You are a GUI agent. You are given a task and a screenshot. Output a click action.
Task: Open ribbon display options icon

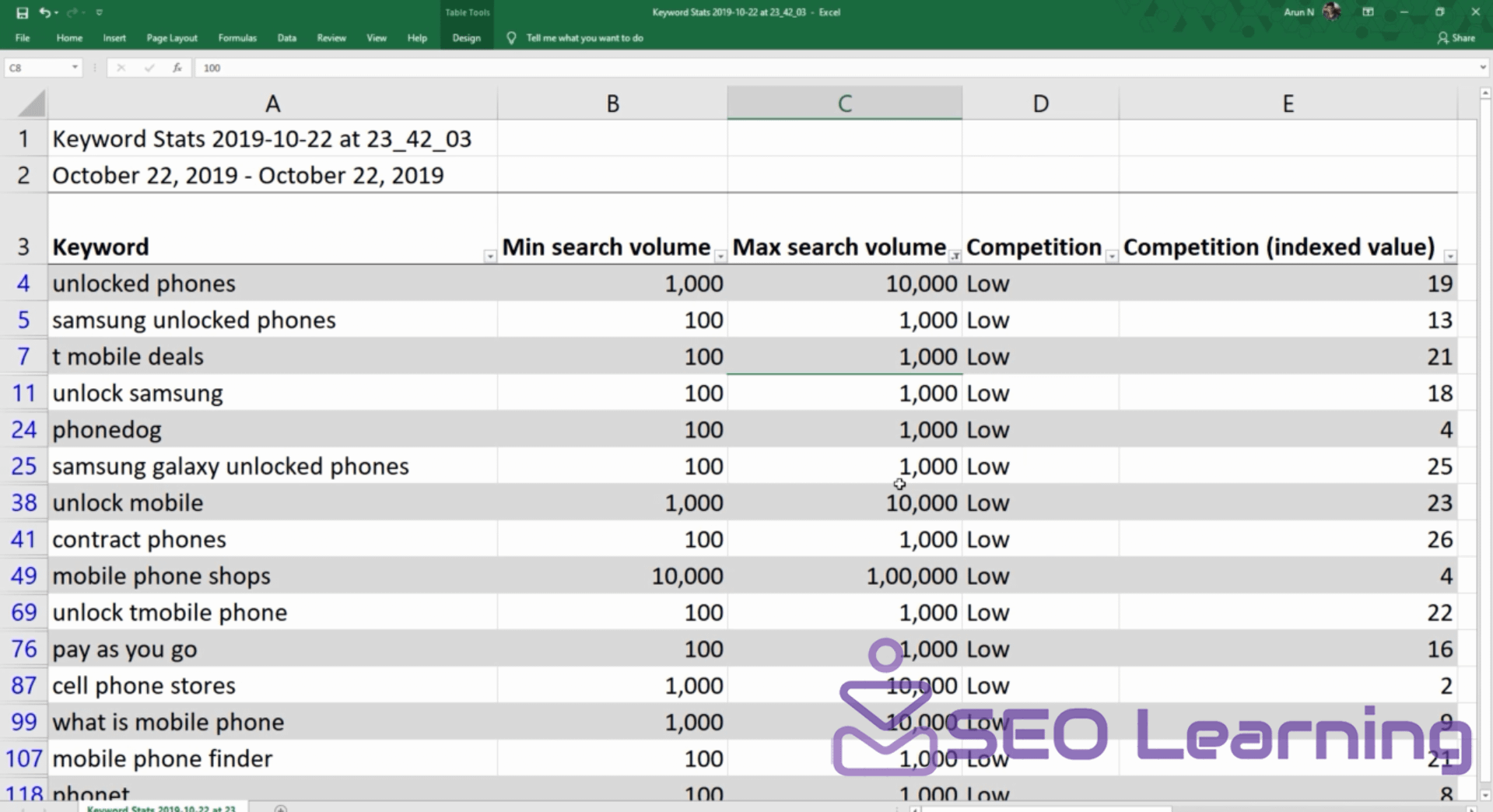coord(1368,12)
